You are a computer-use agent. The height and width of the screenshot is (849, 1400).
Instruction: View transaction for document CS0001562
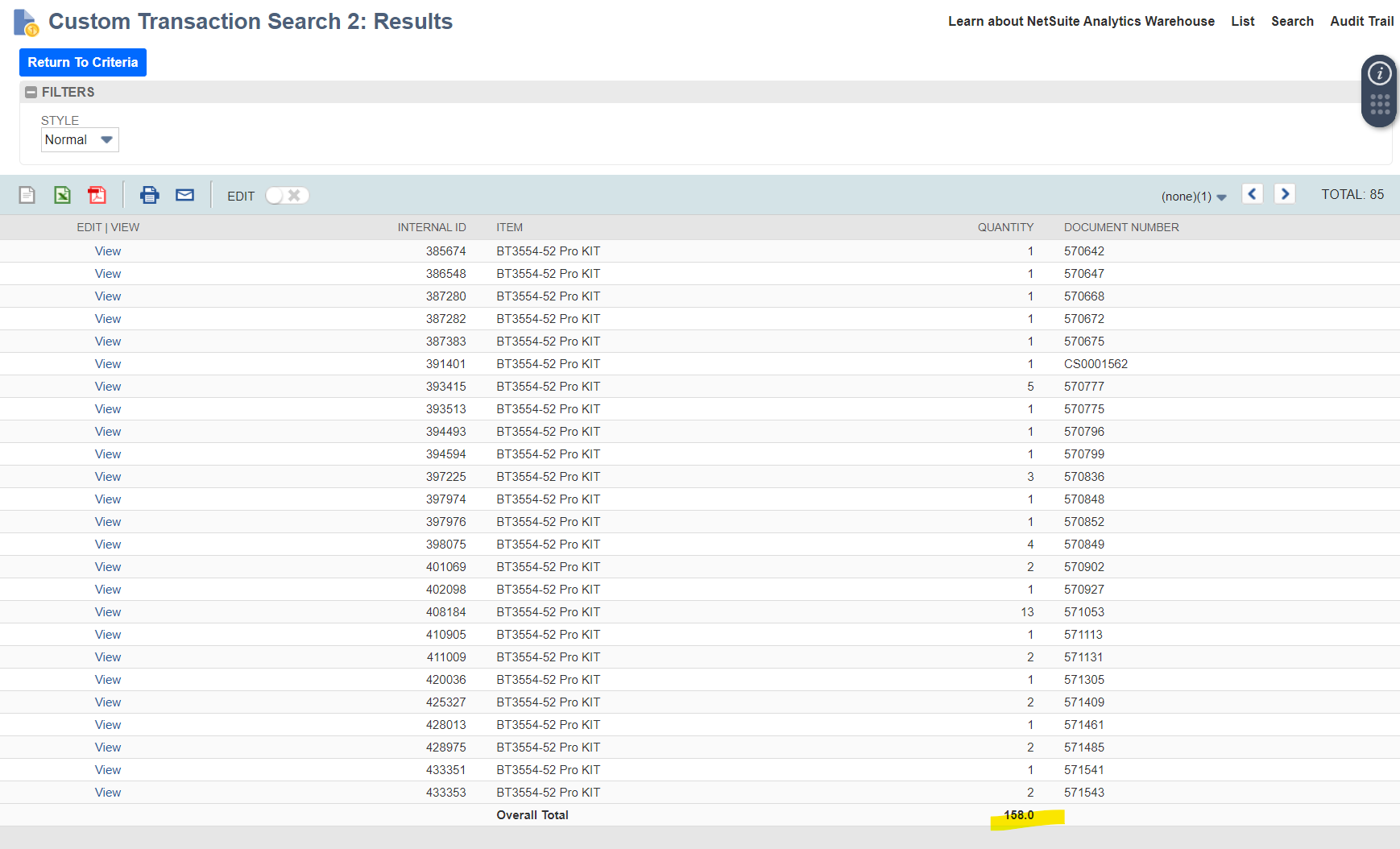tap(108, 364)
